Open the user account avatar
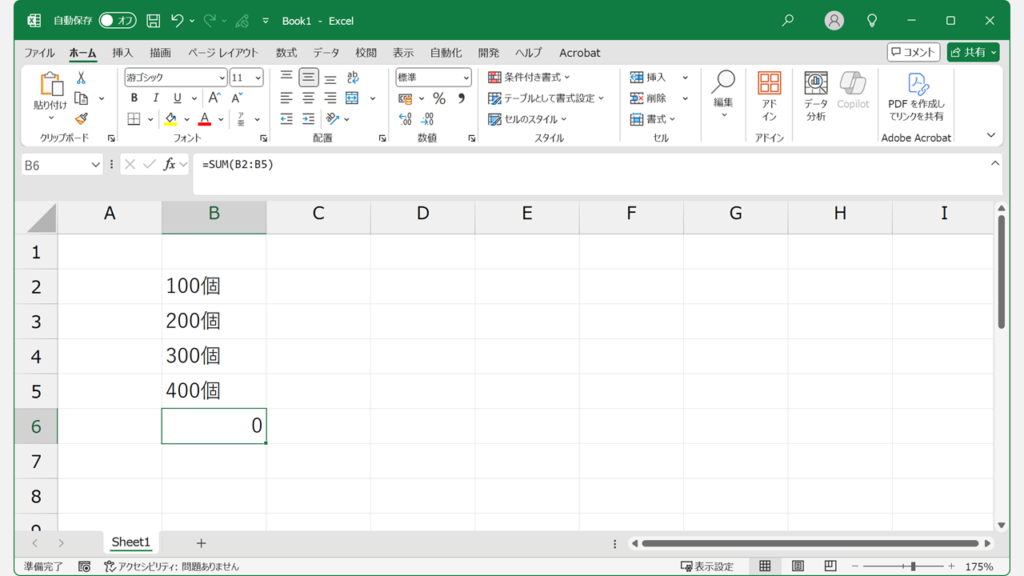 [x=833, y=21]
